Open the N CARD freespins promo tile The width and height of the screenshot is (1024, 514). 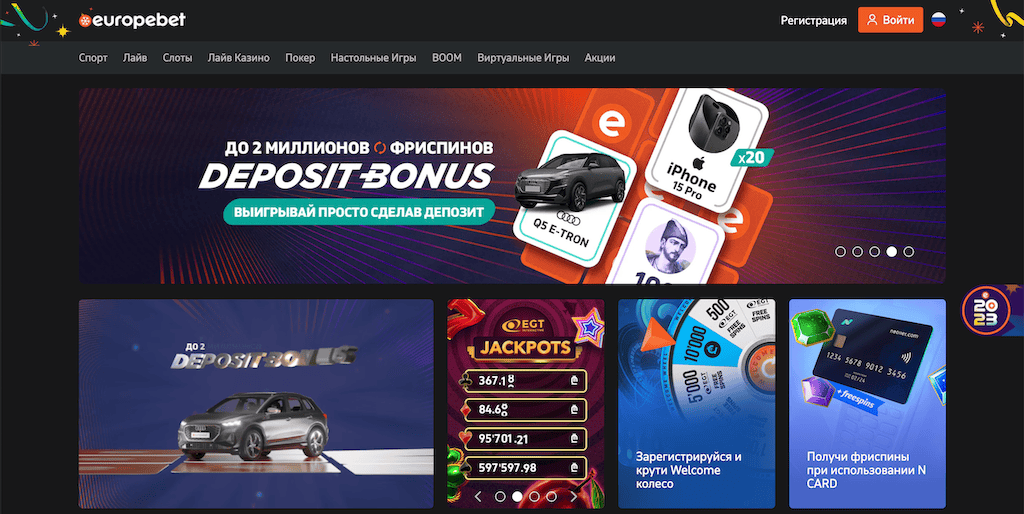867,404
